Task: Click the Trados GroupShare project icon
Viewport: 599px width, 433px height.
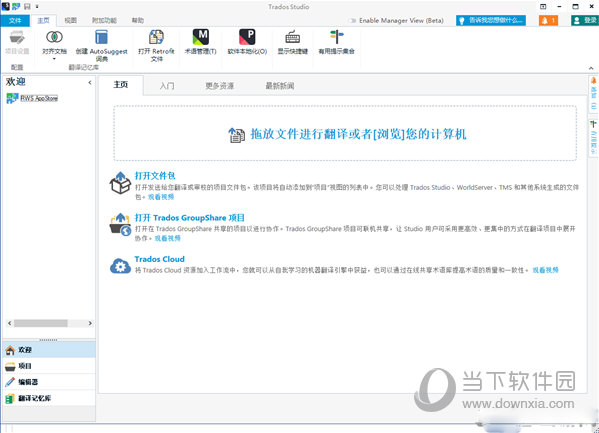Action: 120,224
